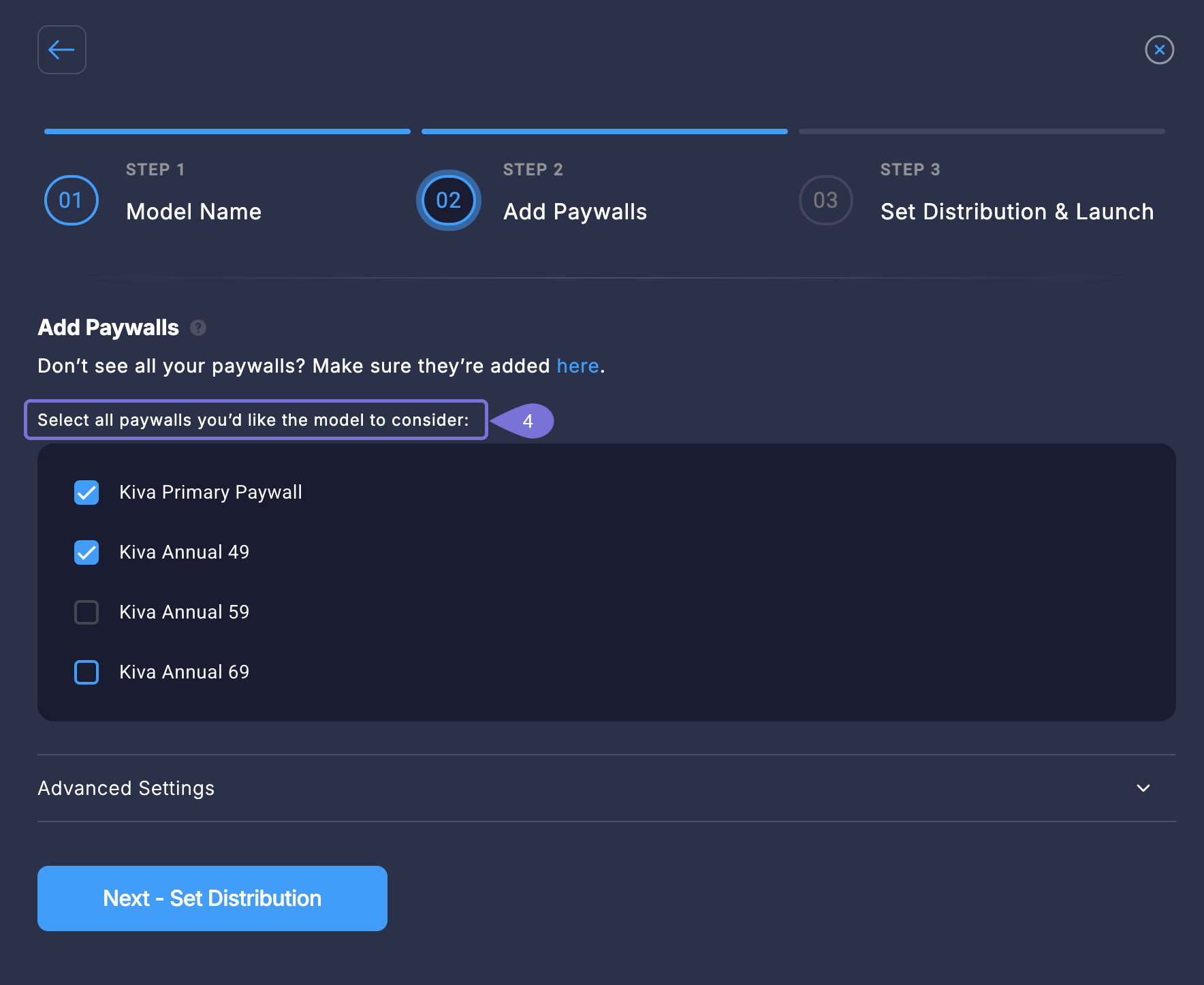The image size is (1204, 985).
Task: Open the here link to add paywalls
Action: 577,366
